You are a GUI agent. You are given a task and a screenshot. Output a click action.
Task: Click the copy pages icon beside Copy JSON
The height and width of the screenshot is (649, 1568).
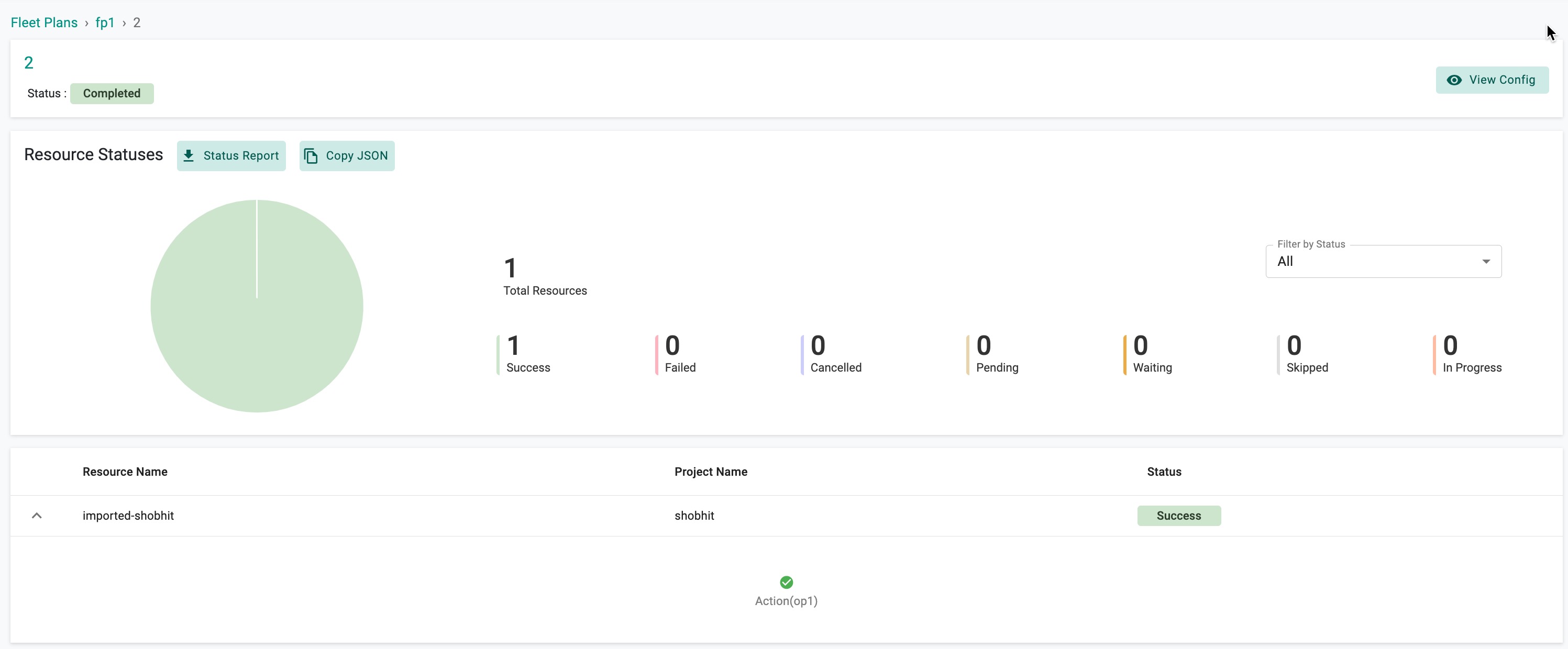click(x=311, y=156)
